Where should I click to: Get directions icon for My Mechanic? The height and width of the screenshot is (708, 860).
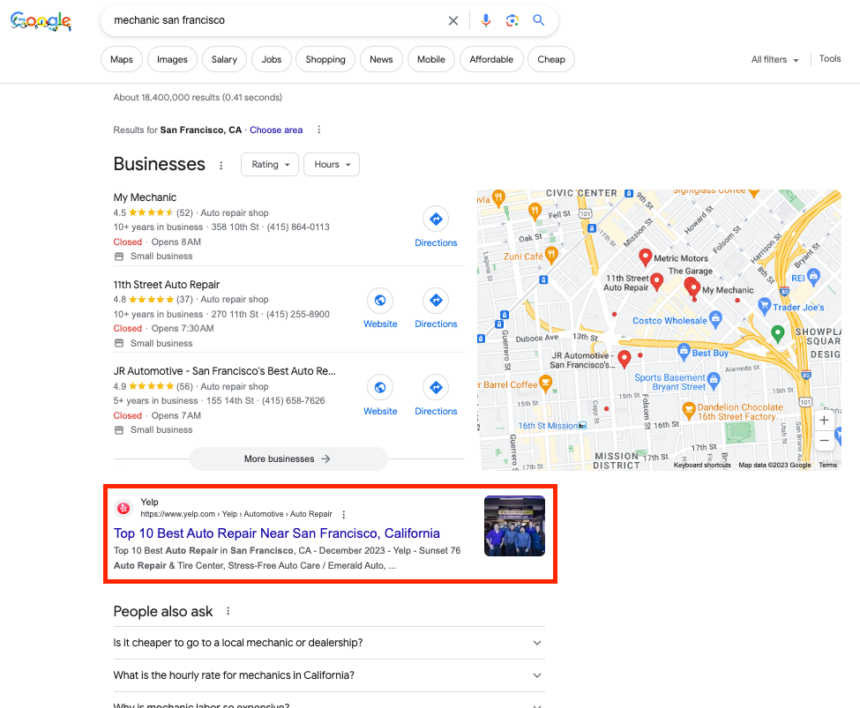pos(436,219)
